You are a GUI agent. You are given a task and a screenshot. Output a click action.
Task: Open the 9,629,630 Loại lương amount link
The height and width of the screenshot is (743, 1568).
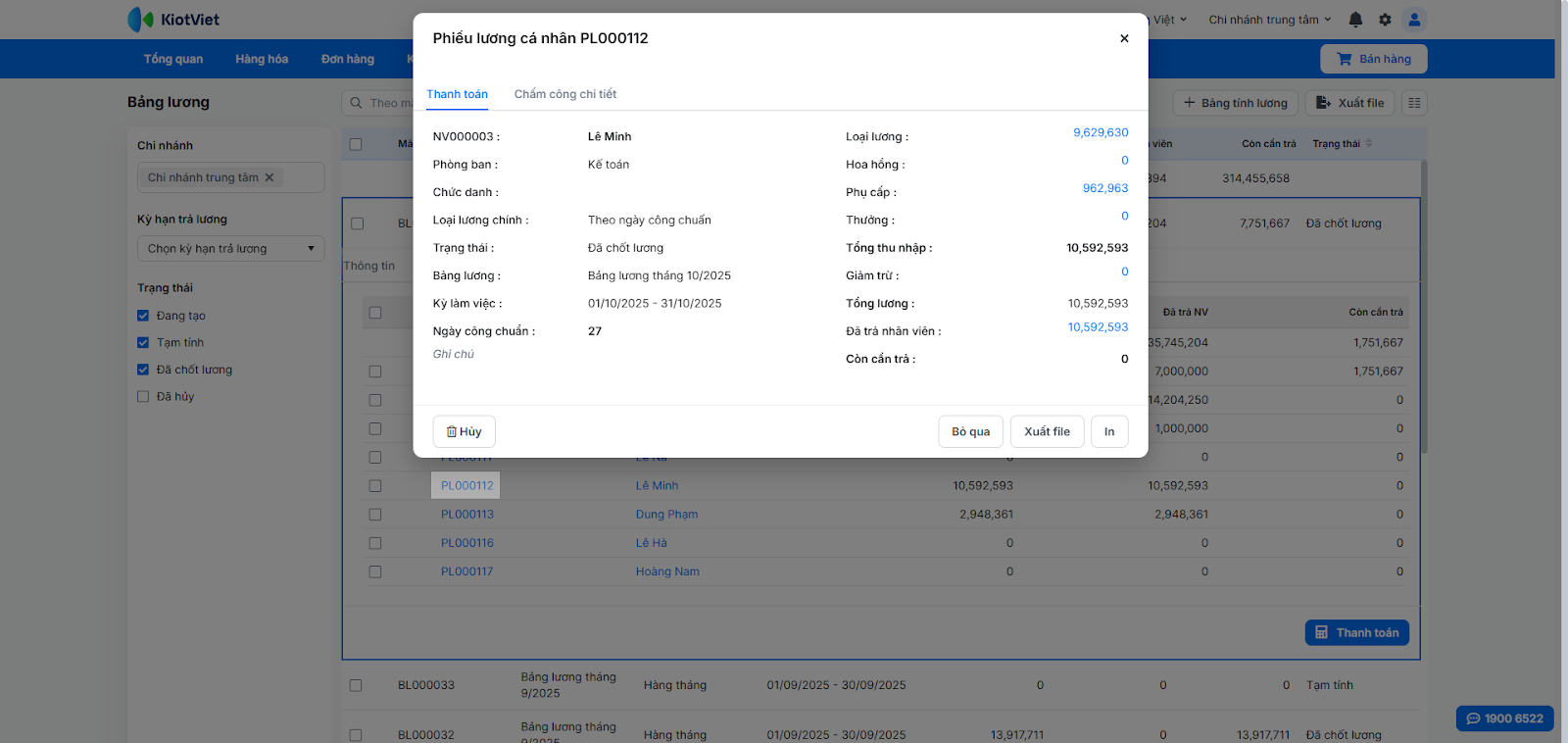pyautogui.click(x=1101, y=132)
